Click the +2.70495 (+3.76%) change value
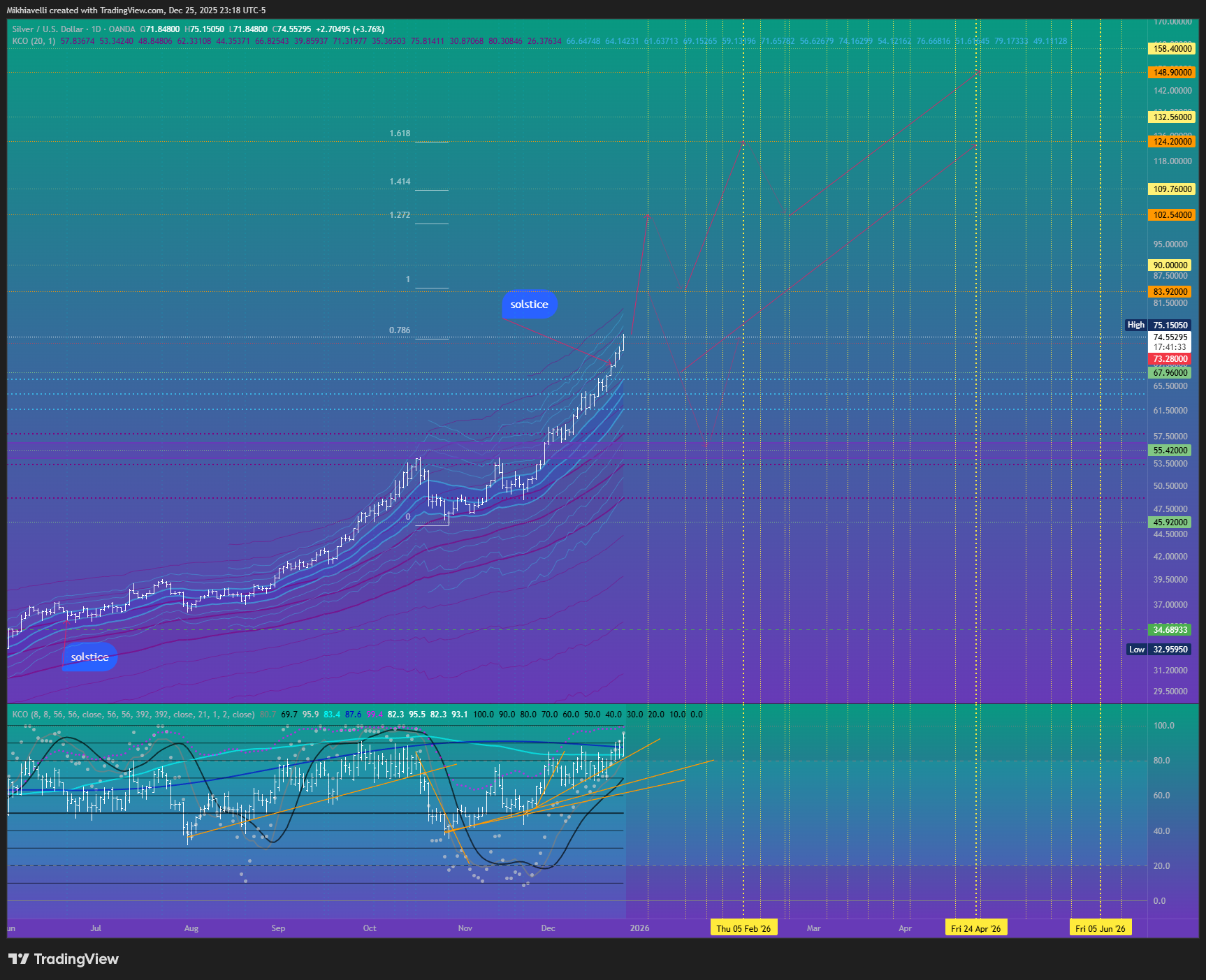 click(x=350, y=29)
